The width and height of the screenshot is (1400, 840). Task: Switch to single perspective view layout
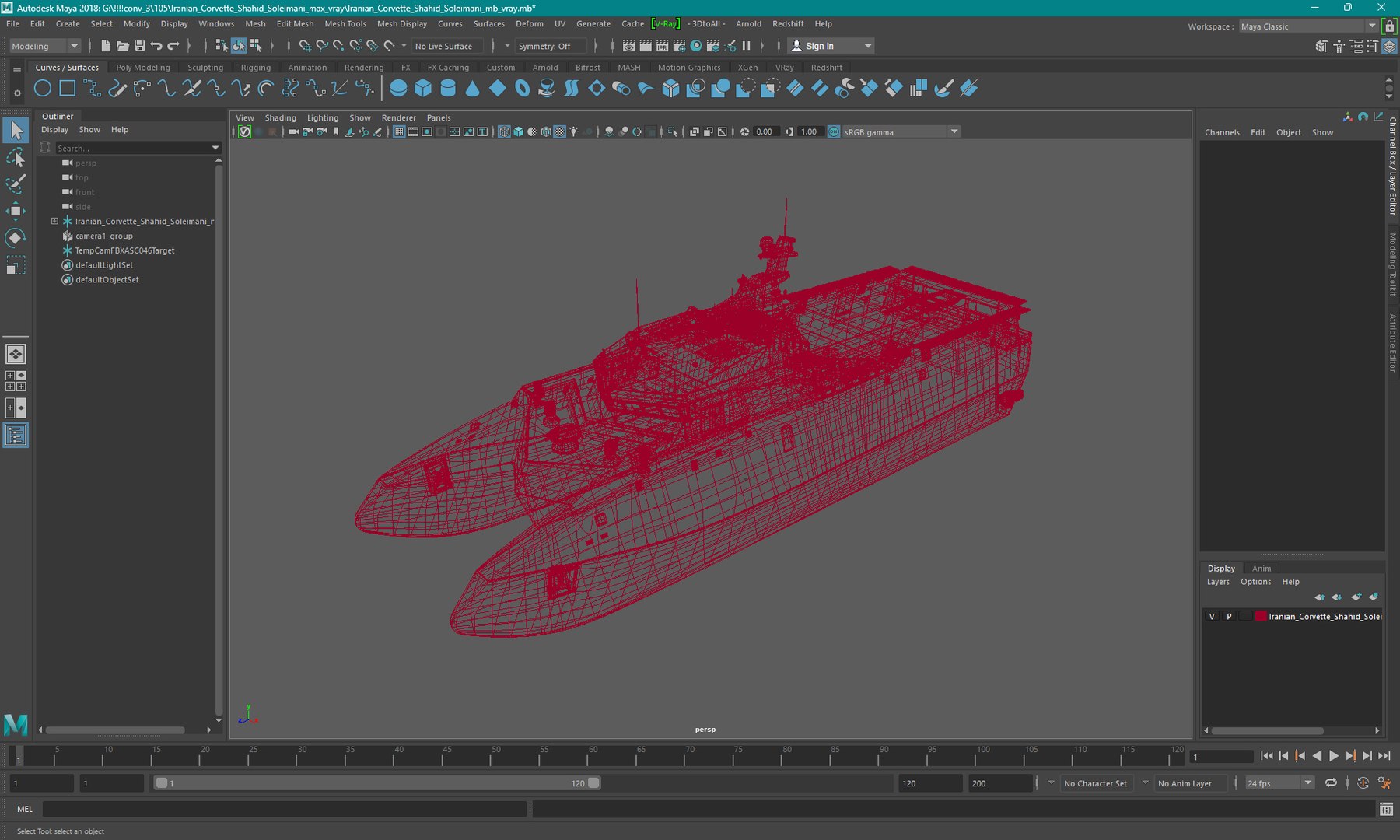click(x=16, y=354)
